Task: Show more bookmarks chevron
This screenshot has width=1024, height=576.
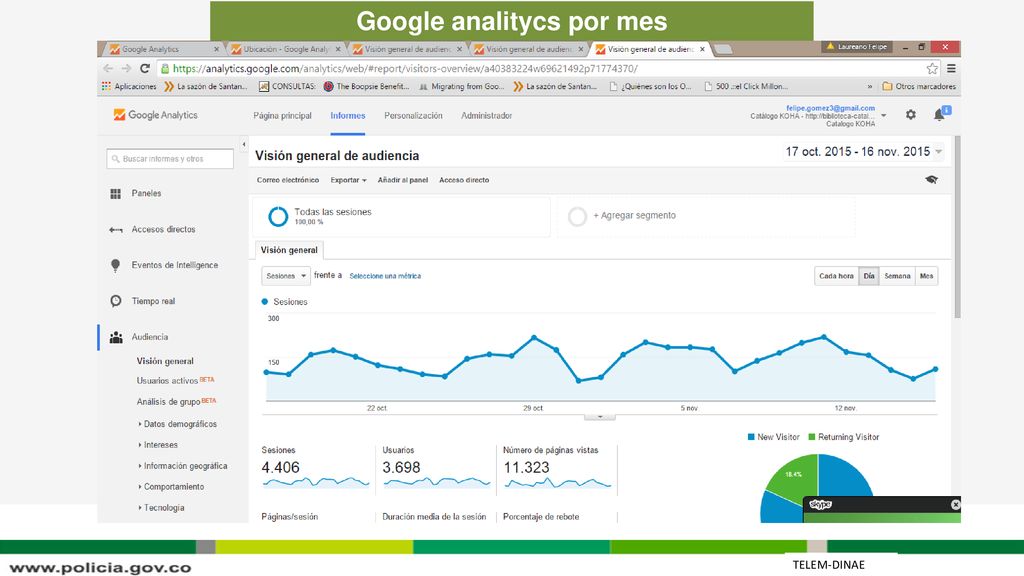Action: point(869,86)
